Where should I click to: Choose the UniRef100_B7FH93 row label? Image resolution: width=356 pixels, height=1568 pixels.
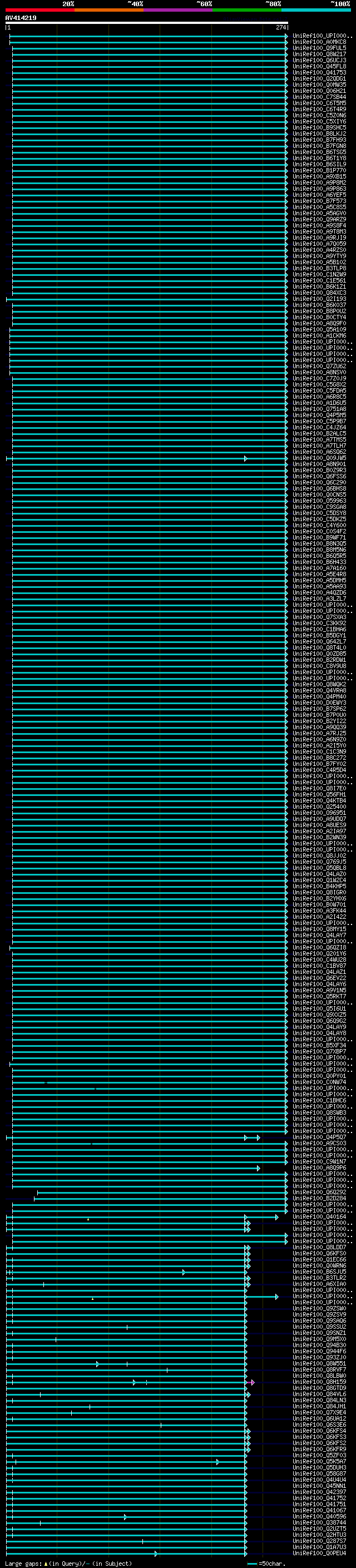pos(319,140)
